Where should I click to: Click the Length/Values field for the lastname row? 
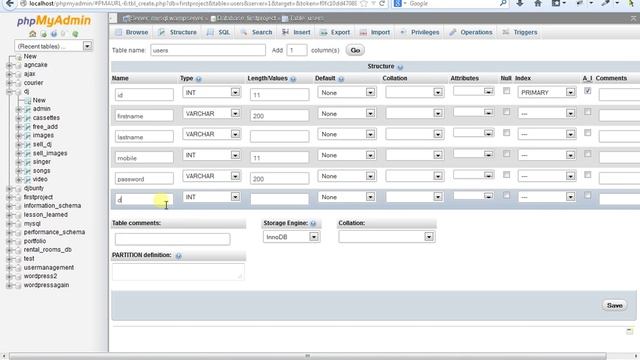tap(280, 136)
